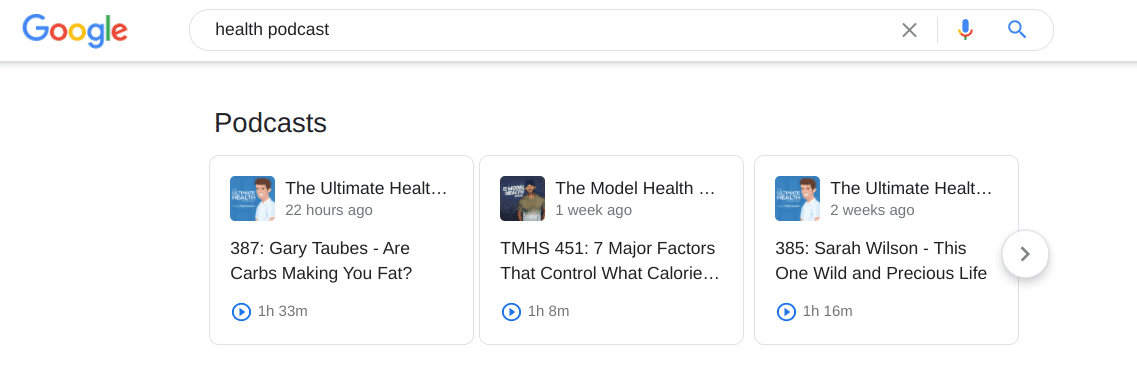This screenshot has width=1137, height=369.
Task: Focus the 'health podcast' search field
Action: tap(551, 30)
